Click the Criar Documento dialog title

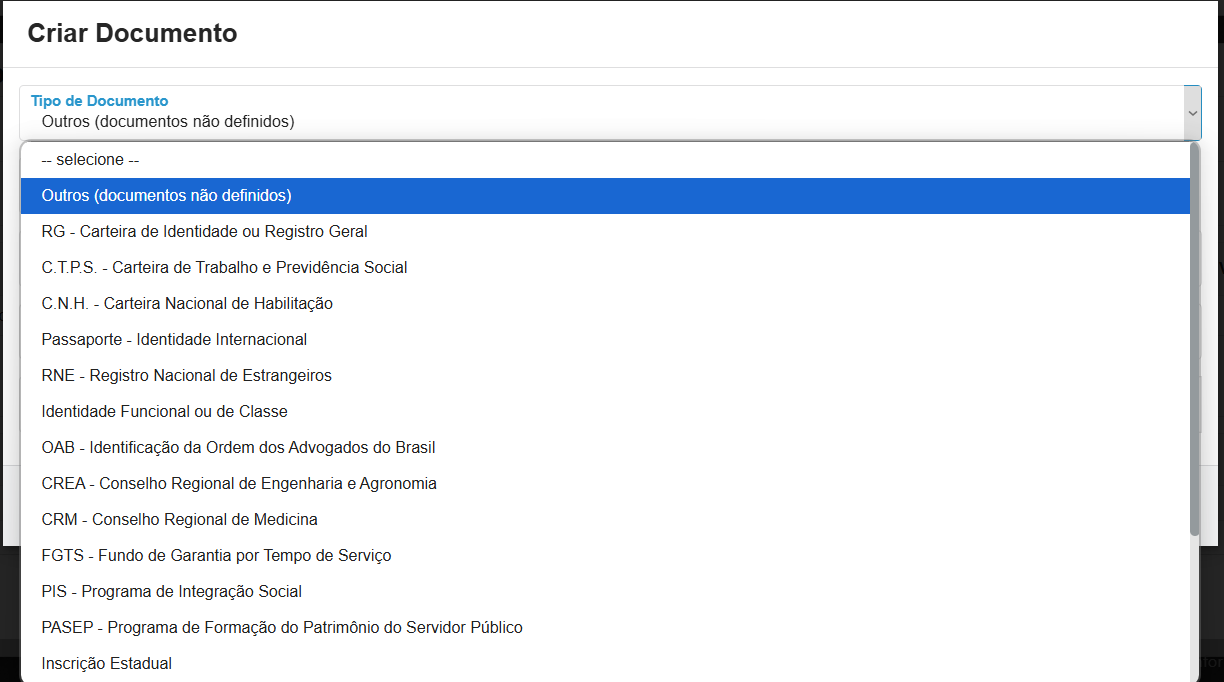coord(132,33)
